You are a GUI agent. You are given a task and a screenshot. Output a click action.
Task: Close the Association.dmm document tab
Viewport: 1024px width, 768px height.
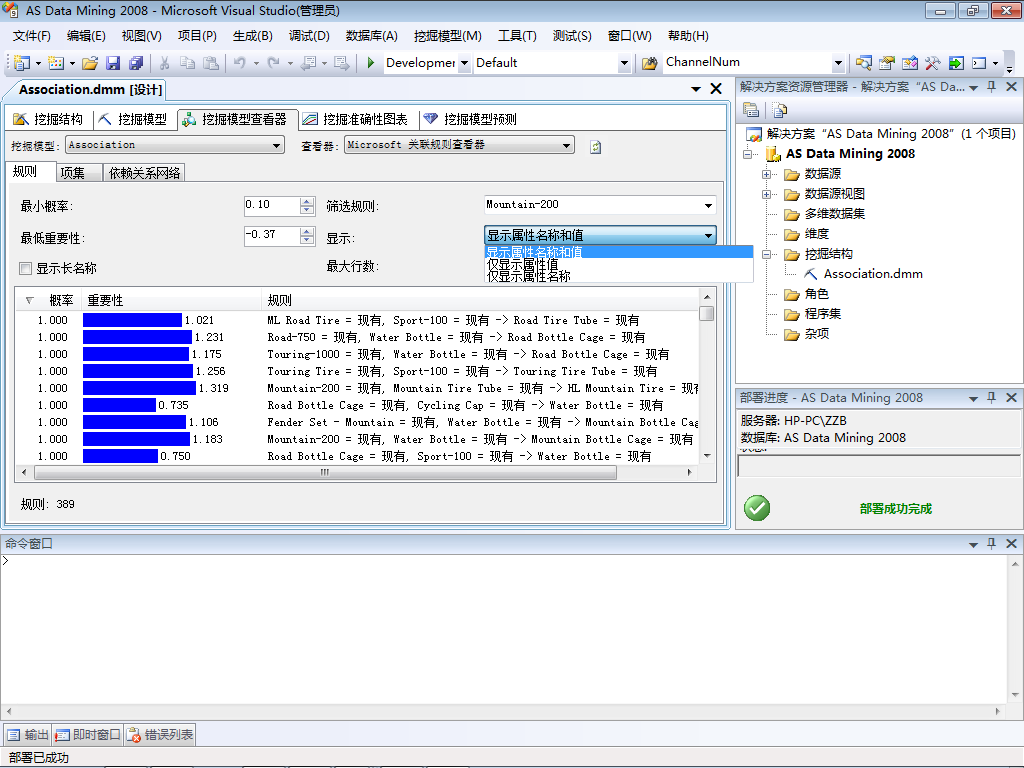[x=716, y=89]
